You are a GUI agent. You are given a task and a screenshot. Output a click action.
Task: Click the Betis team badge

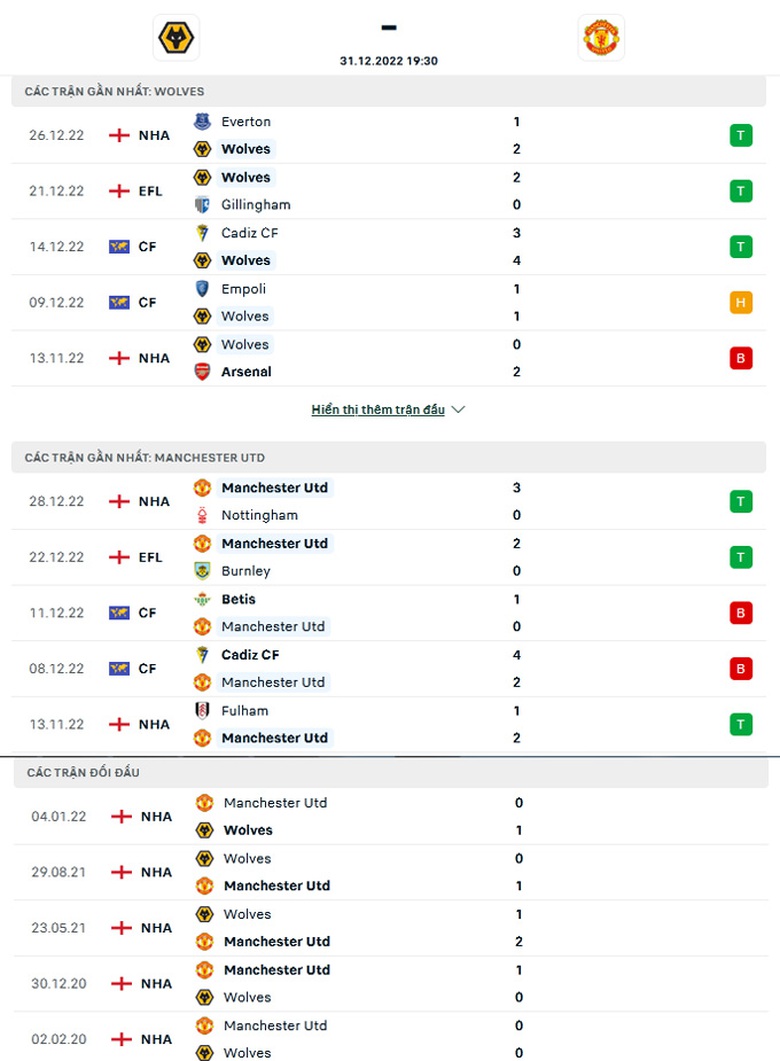[x=202, y=600]
